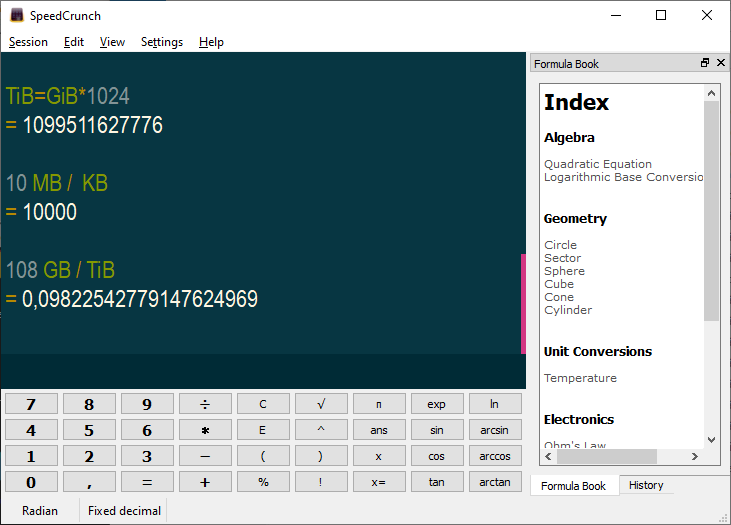Open the Cylinder formula link

click(568, 310)
